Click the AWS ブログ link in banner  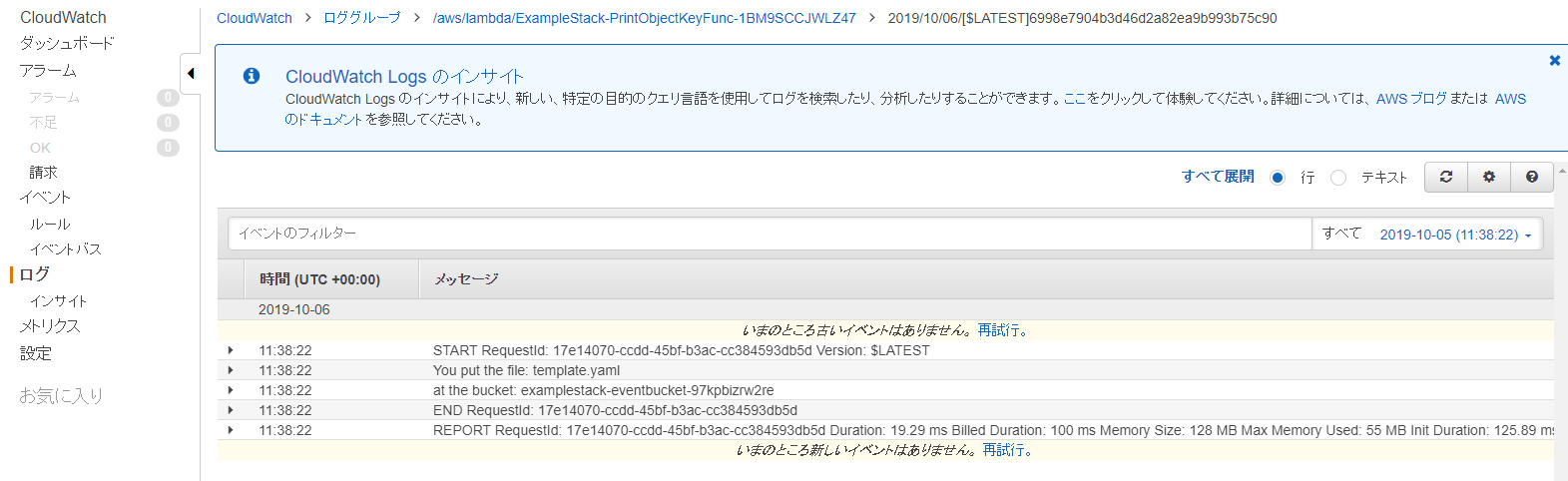pyautogui.click(x=1410, y=99)
